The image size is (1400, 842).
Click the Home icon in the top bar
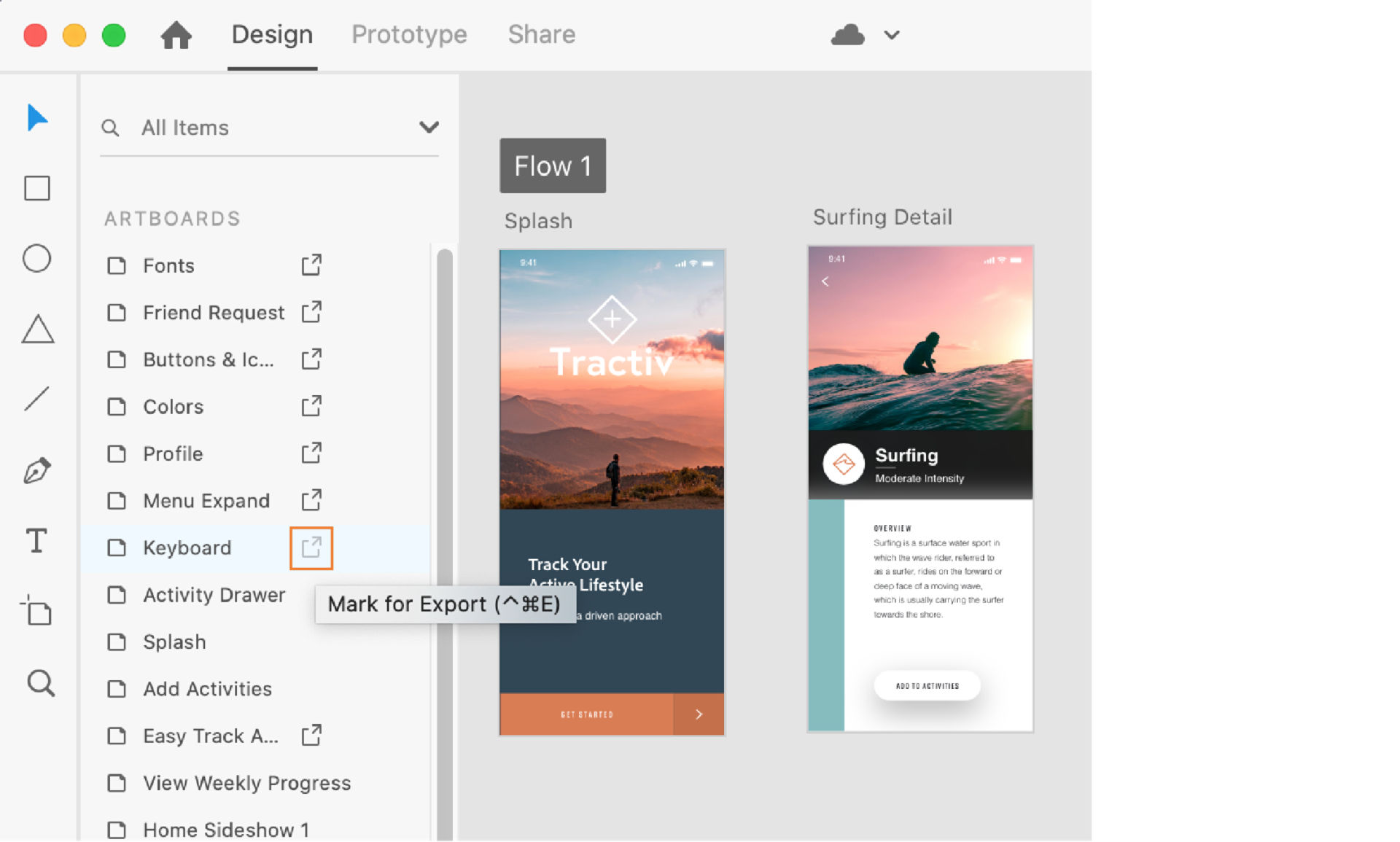coord(176,34)
